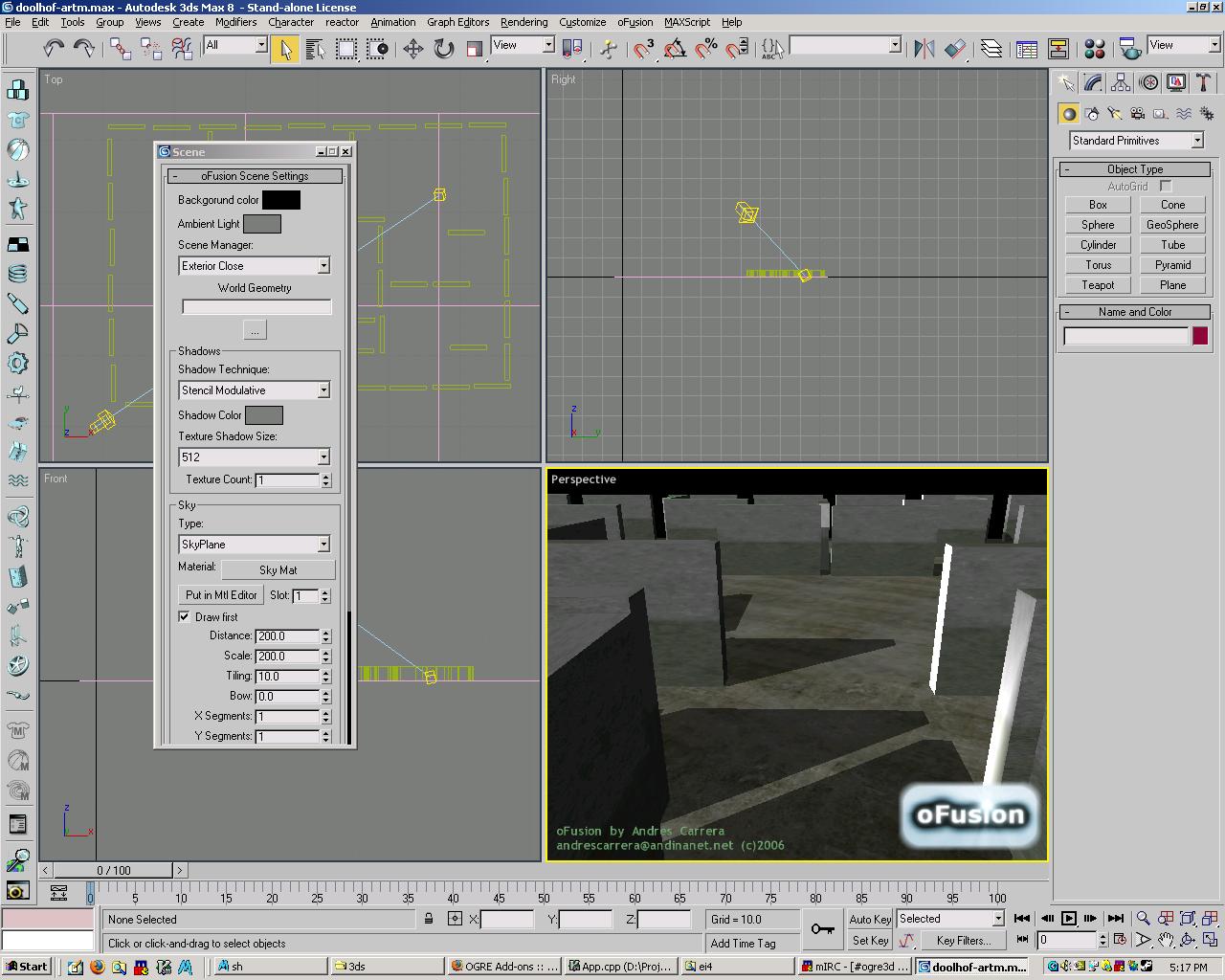Open the Graph Editors menu

pos(457,22)
